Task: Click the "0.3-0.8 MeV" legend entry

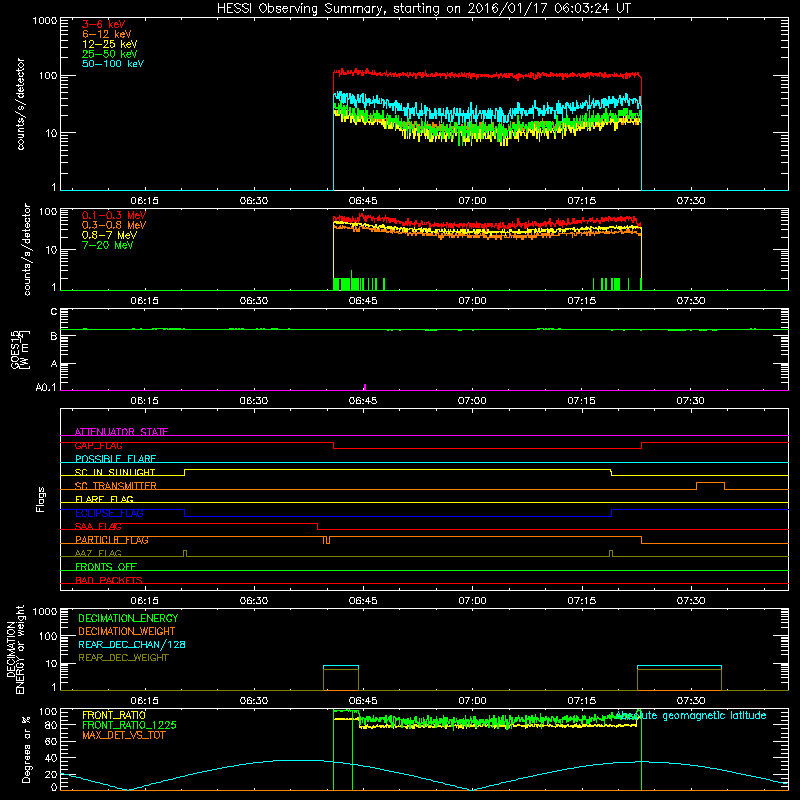Action: pos(114,225)
